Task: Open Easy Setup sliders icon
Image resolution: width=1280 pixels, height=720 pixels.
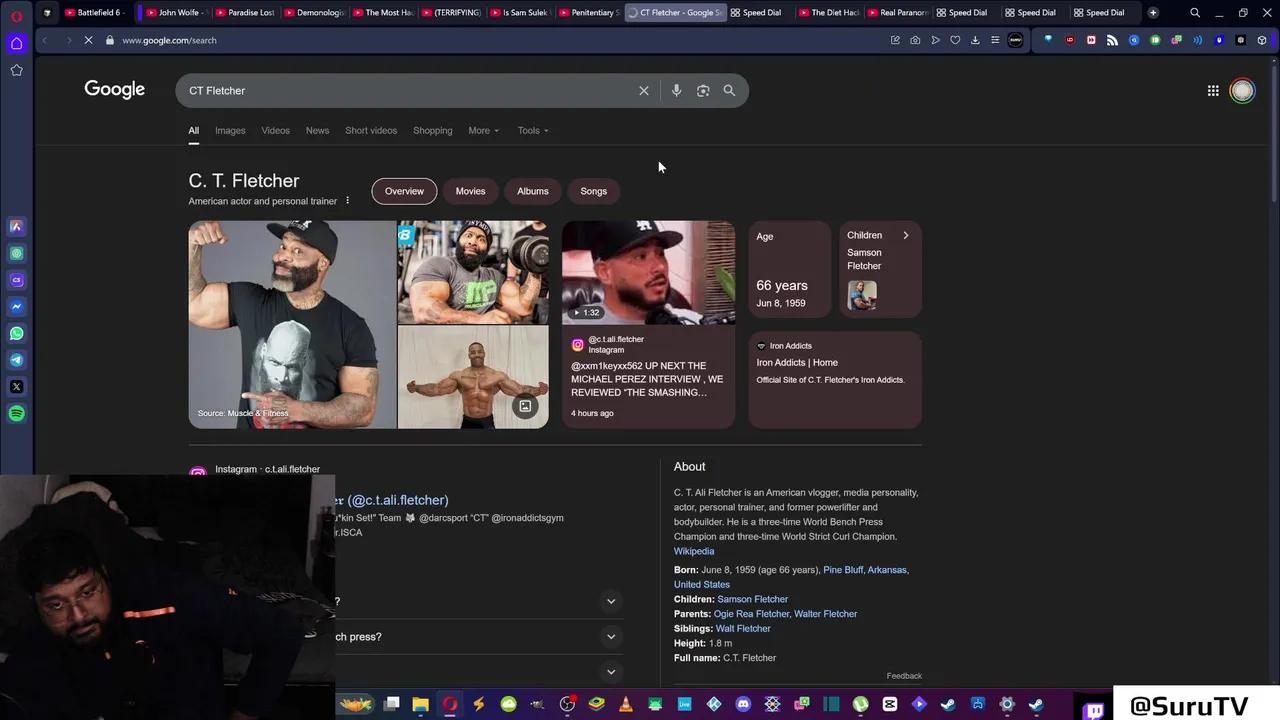Action: coord(995,40)
